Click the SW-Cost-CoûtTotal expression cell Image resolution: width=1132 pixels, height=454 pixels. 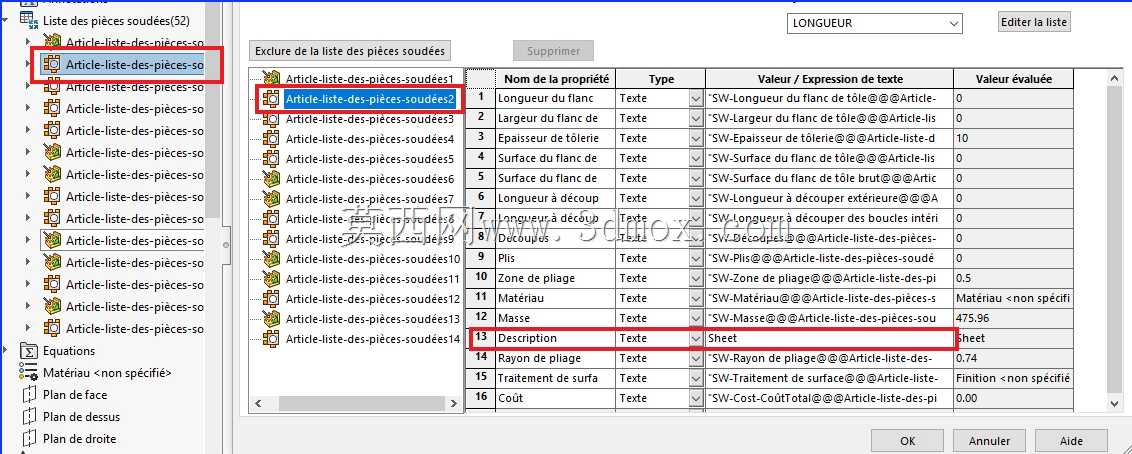[x=830, y=398]
